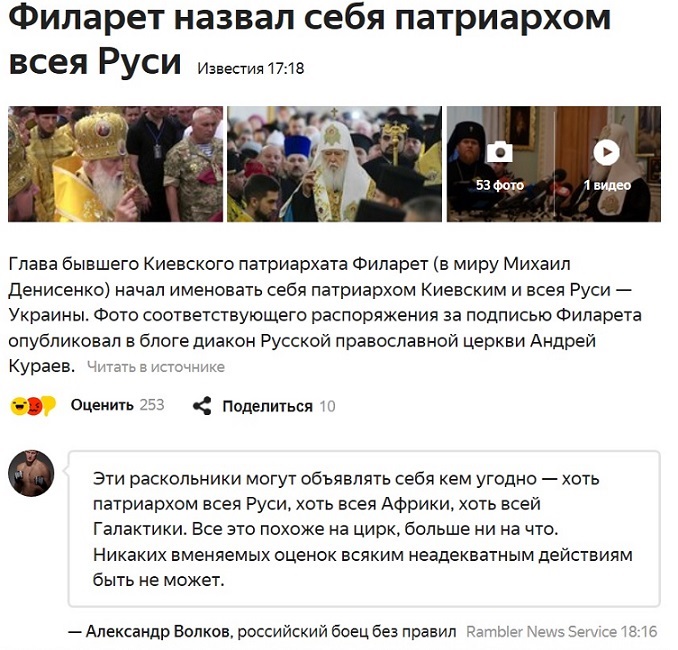Click the share icon beside Поделиться

(202, 406)
